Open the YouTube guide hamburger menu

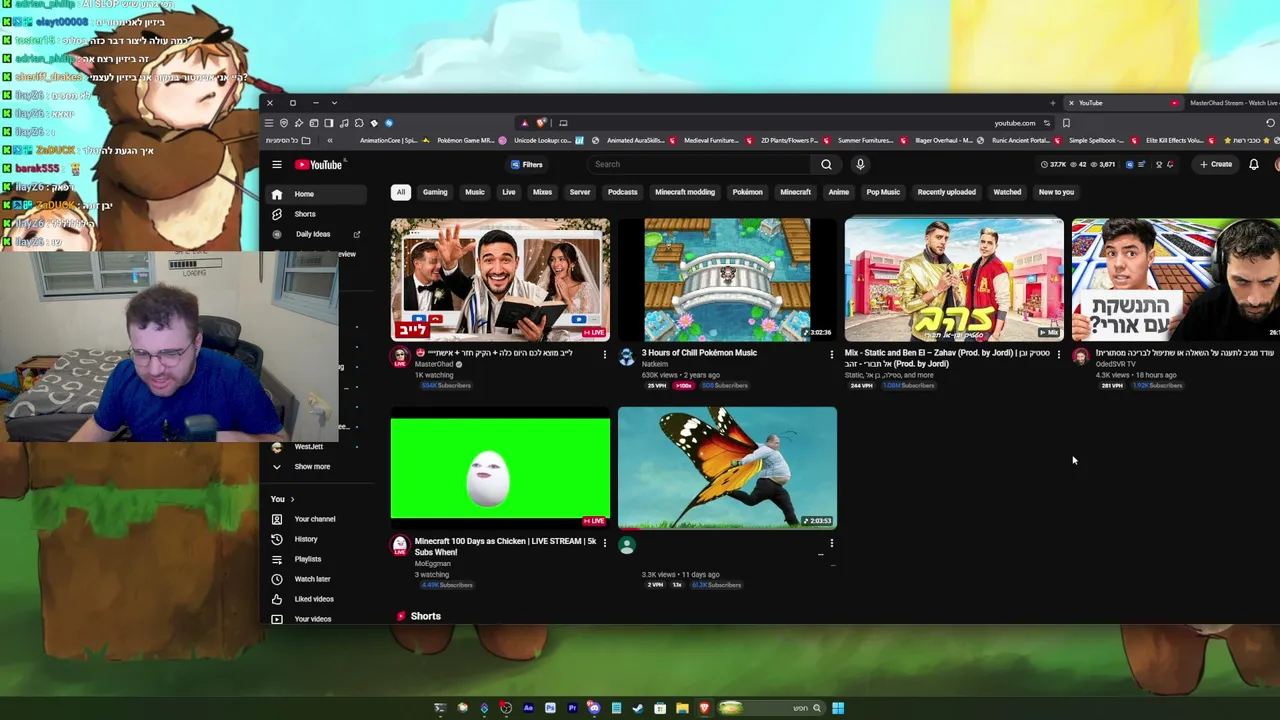pos(277,164)
